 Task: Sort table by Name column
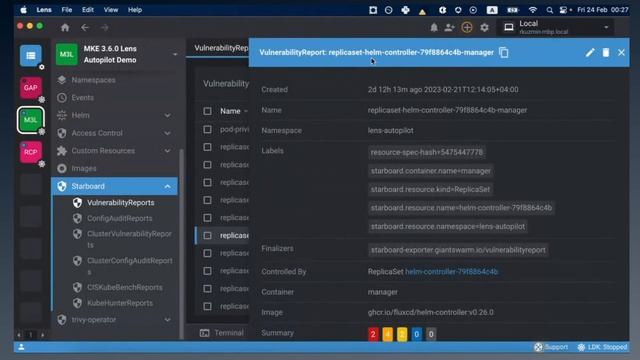coord(230,111)
